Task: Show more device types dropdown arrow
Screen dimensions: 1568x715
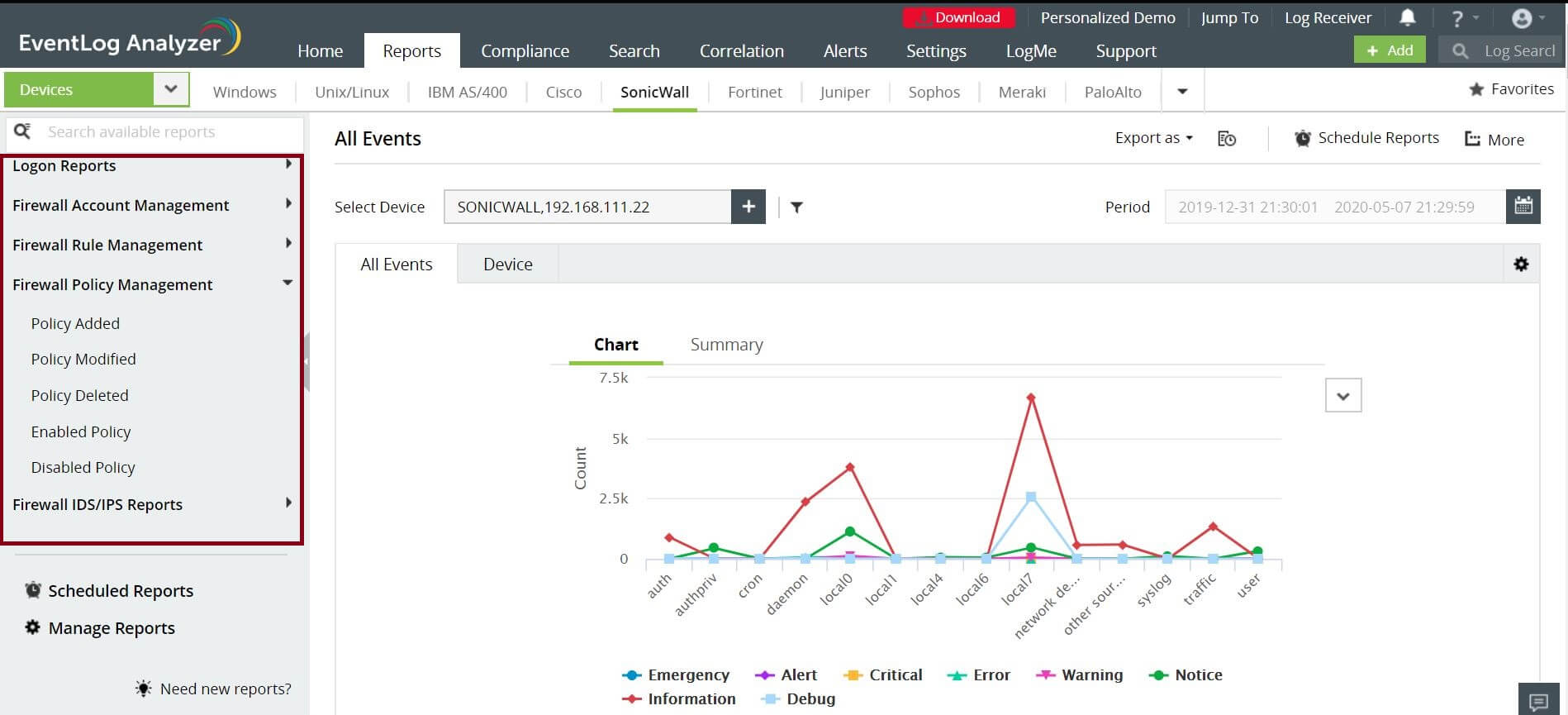Action: (1182, 91)
